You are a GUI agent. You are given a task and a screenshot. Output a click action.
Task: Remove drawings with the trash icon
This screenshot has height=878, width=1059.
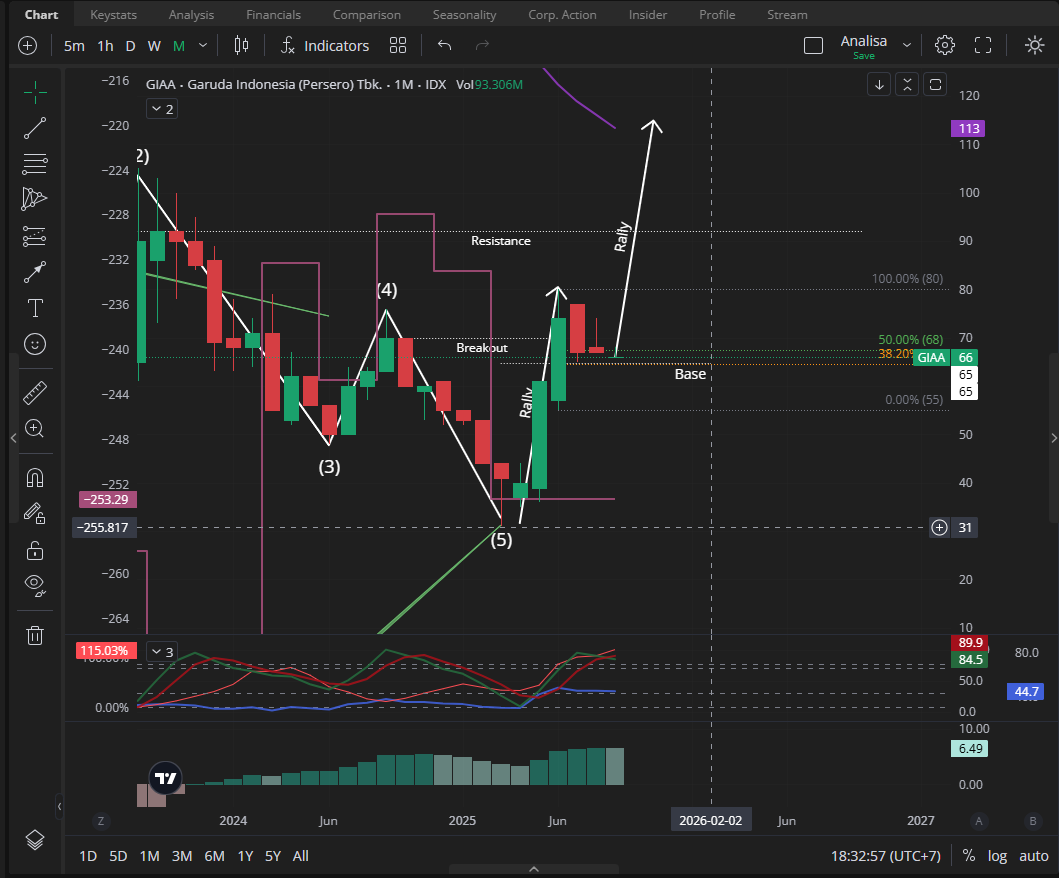pos(34,636)
